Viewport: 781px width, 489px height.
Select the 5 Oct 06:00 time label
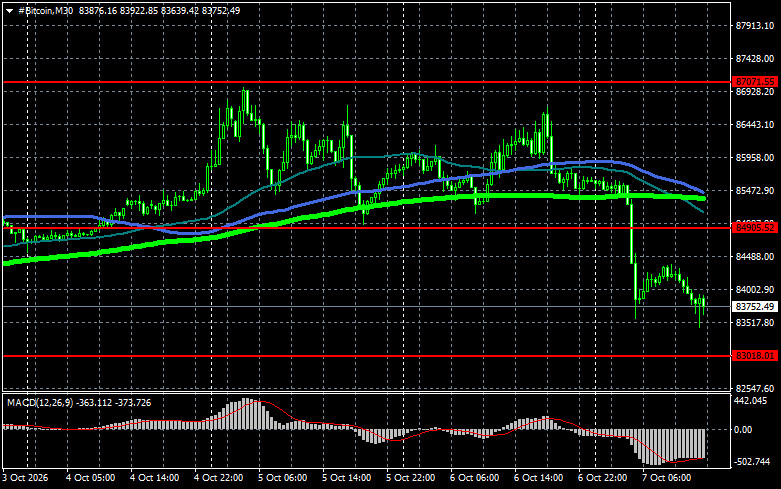point(282,478)
